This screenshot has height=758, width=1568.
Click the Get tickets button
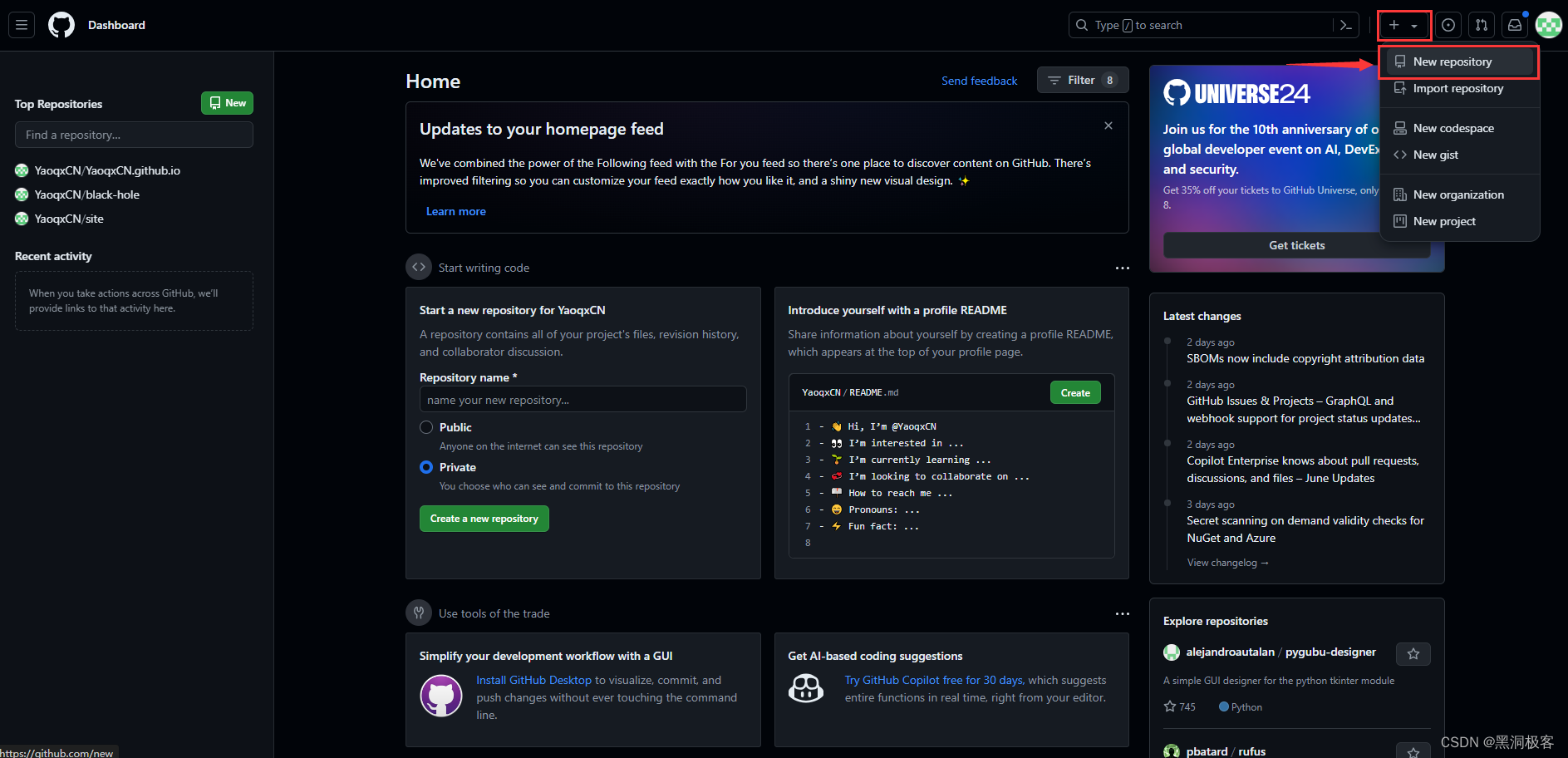pos(1296,245)
